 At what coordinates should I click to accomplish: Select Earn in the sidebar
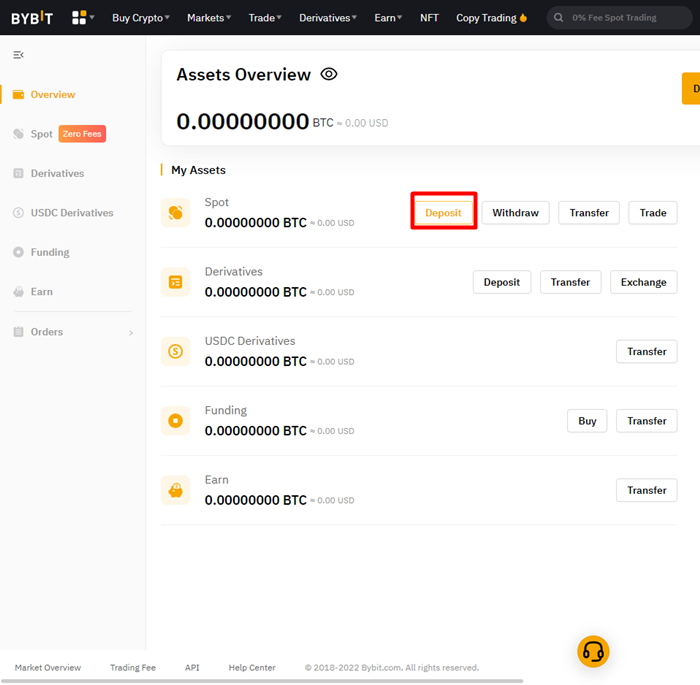42,292
